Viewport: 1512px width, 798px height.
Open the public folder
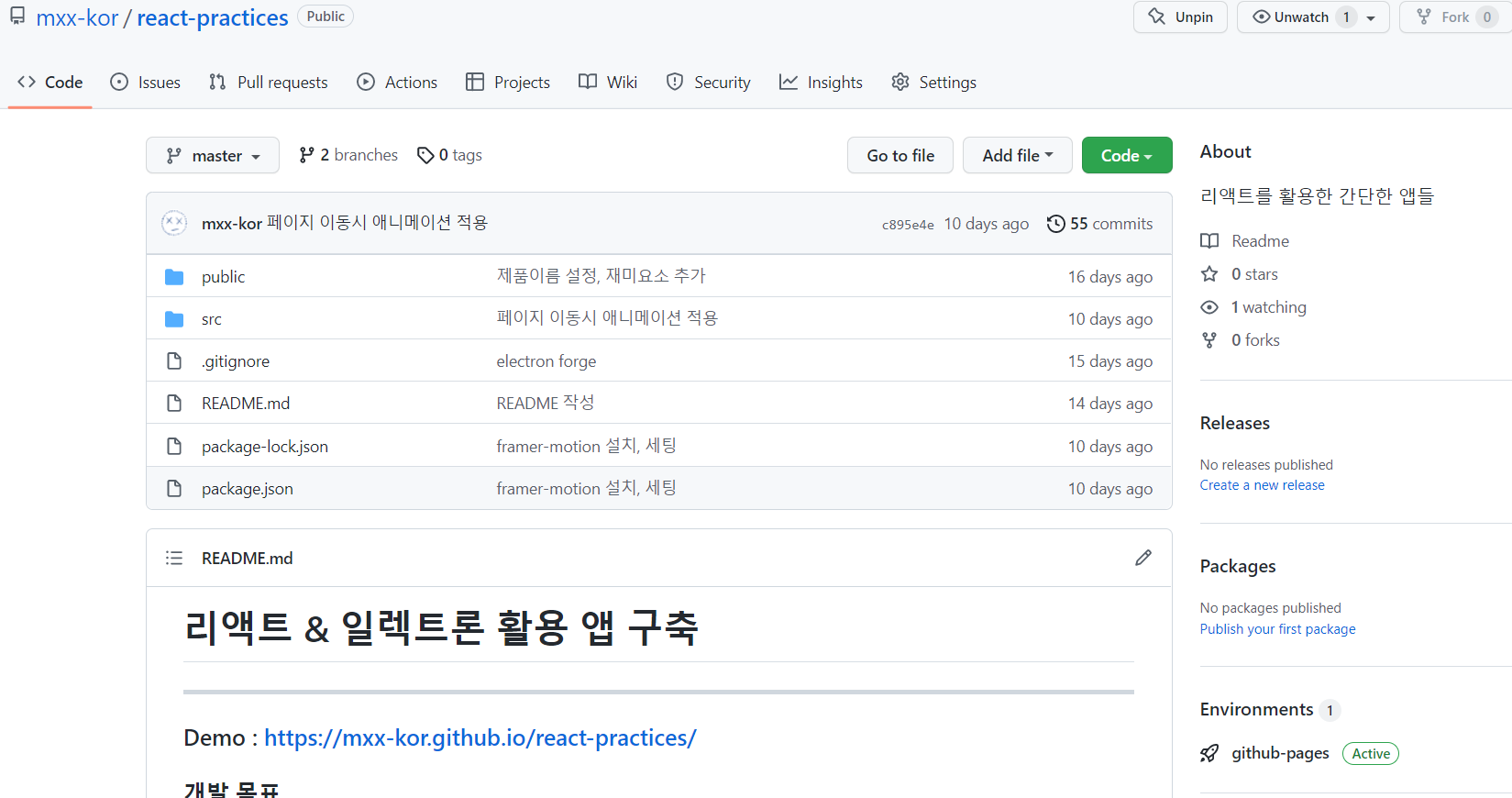click(x=223, y=277)
